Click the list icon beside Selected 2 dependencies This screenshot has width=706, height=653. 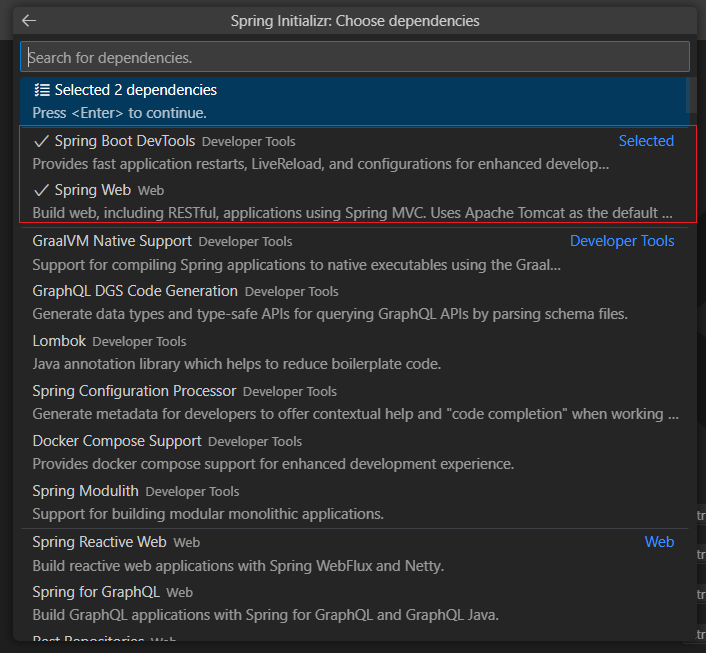point(42,90)
